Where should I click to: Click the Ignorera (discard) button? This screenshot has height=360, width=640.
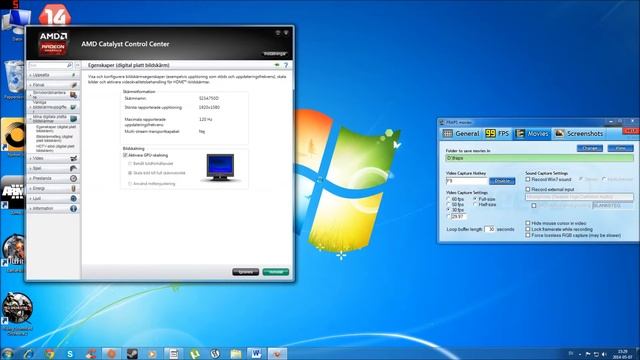(245, 272)
